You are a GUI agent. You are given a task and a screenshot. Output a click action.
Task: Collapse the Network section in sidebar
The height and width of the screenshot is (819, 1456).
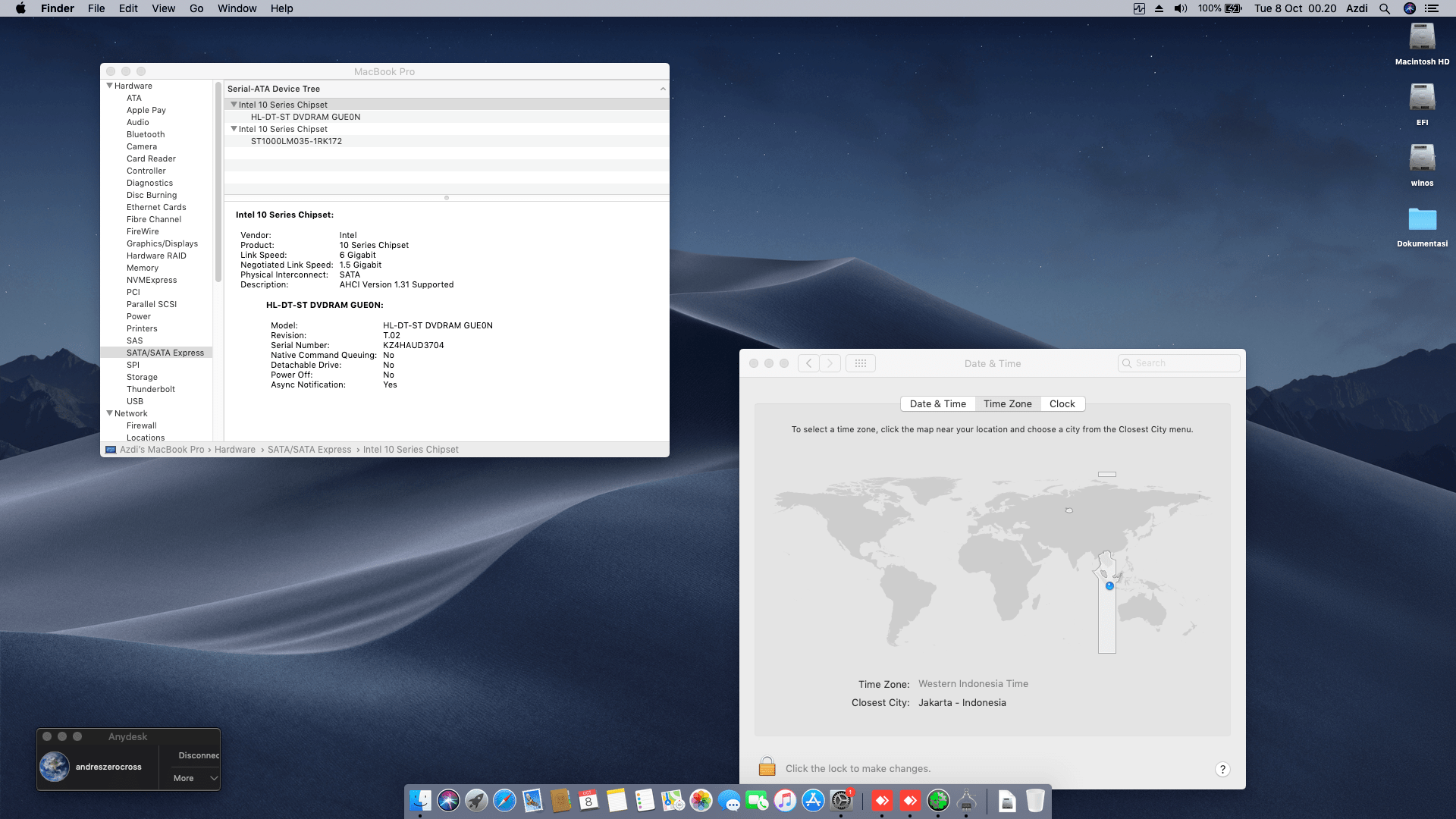110,413
